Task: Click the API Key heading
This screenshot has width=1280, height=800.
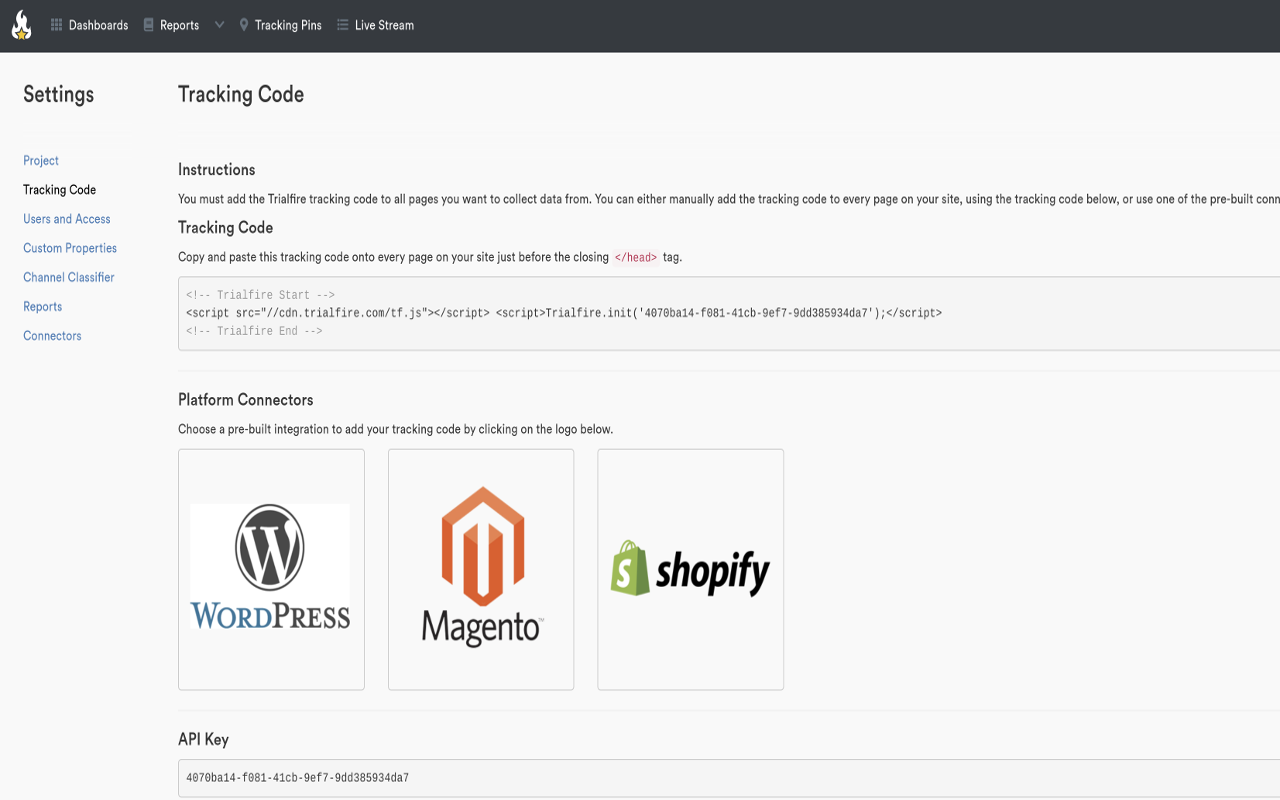Action: pyautogui.click(x=203, y=740)
